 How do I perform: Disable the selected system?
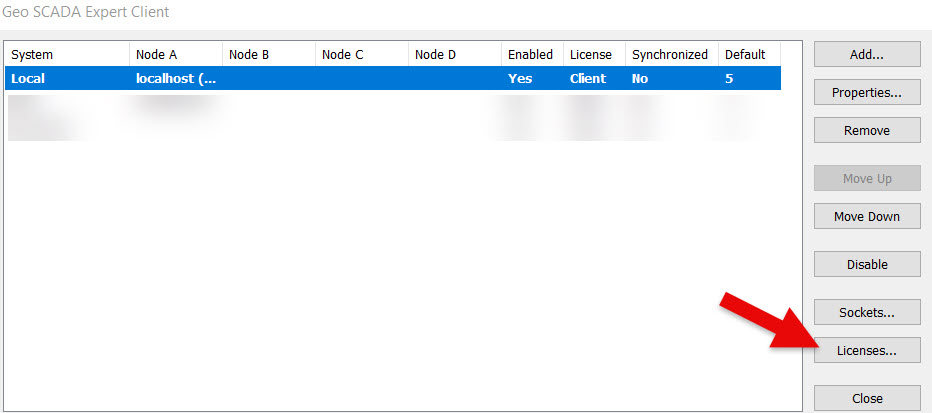867,264
